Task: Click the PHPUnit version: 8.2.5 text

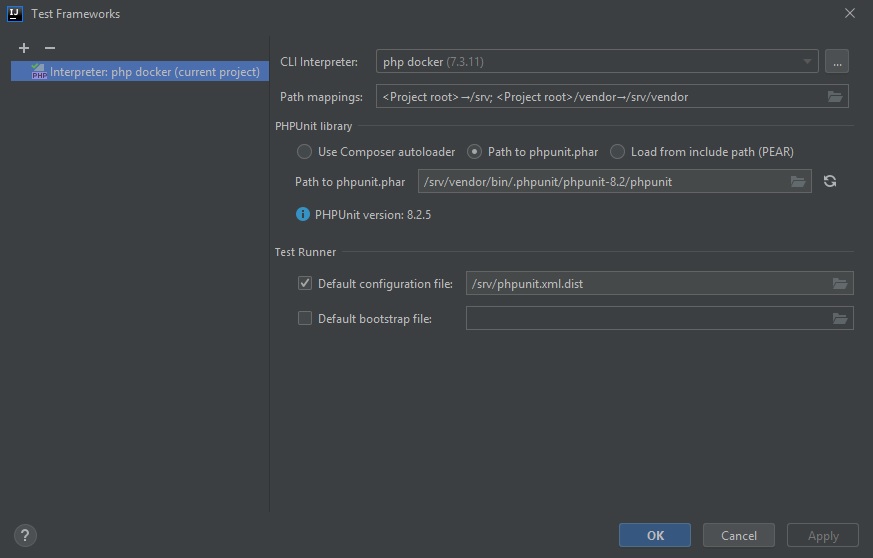Action: [373, 214]
